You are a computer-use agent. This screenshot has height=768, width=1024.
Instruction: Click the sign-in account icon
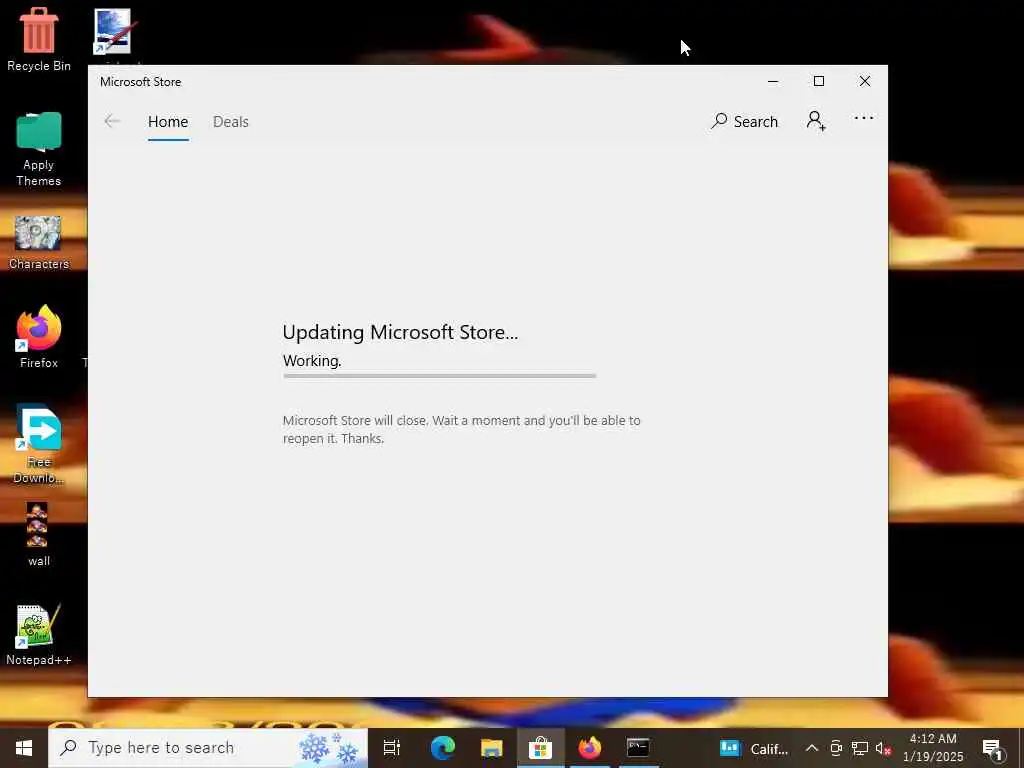[816, 121]
